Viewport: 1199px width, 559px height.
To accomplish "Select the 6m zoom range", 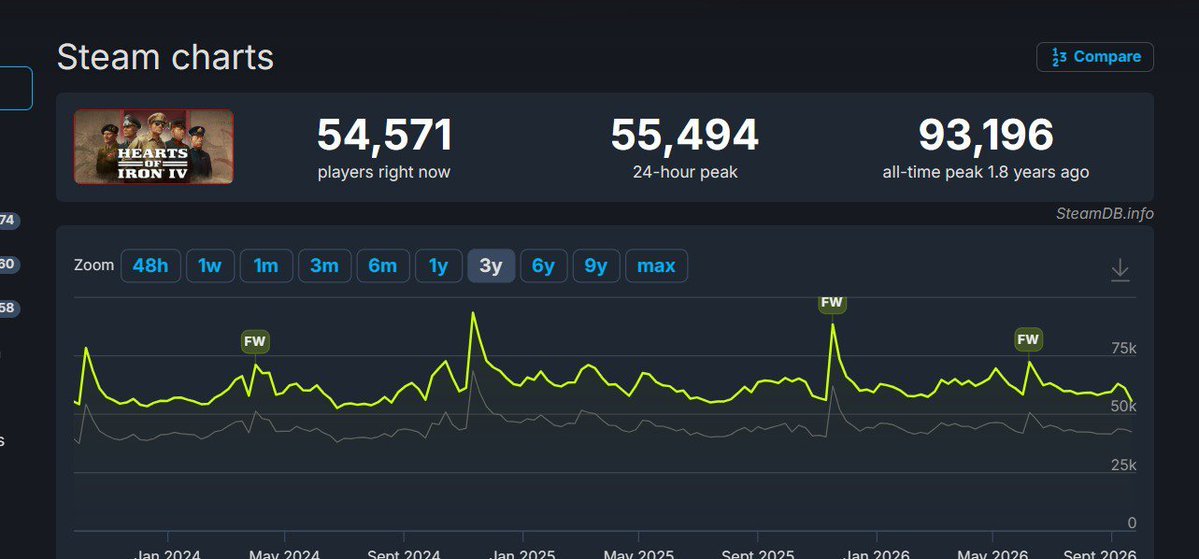I will [x=383, y=266].
